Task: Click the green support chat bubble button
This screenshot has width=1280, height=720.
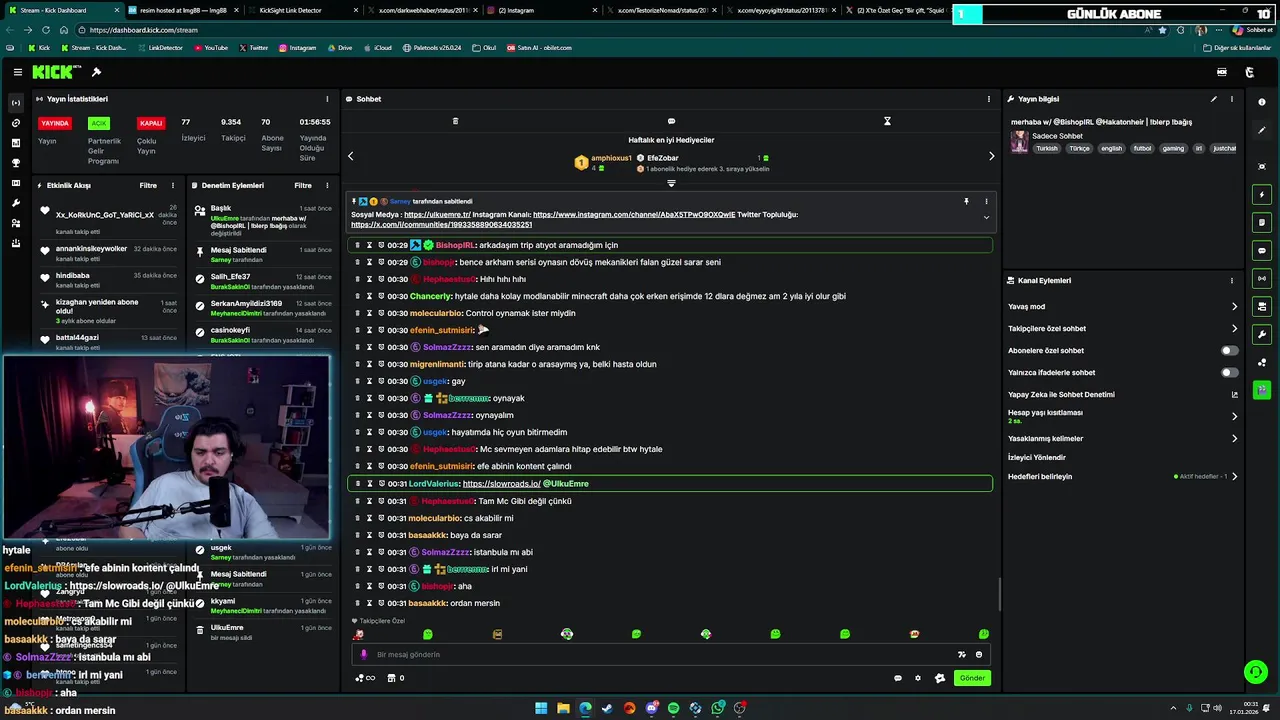Action: pos(1255,672)
